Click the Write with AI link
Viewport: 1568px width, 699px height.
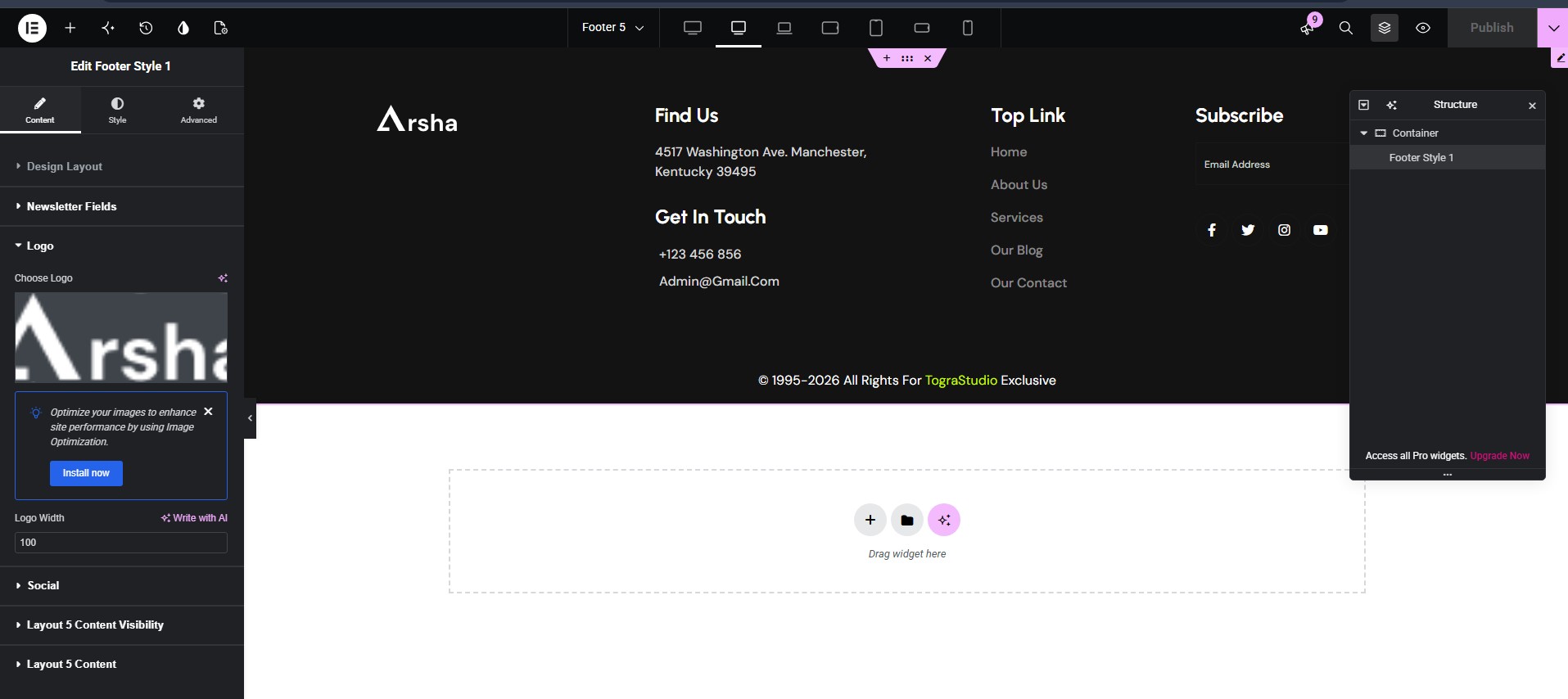[x=195, y=518]
